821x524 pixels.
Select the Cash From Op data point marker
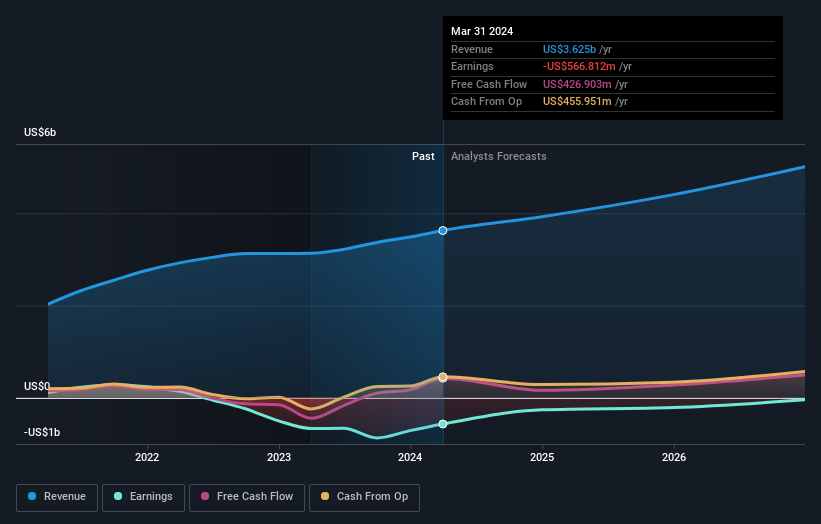(443, 377)
